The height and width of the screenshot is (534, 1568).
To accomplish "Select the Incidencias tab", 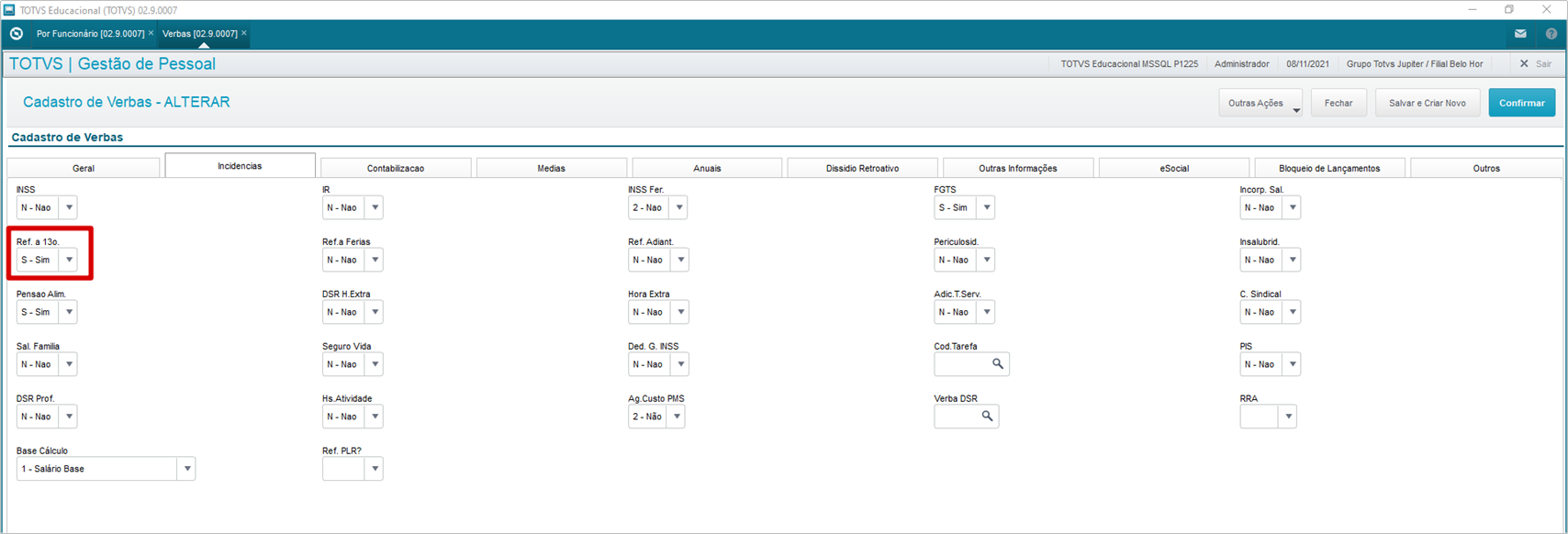I will pos(240,165).
